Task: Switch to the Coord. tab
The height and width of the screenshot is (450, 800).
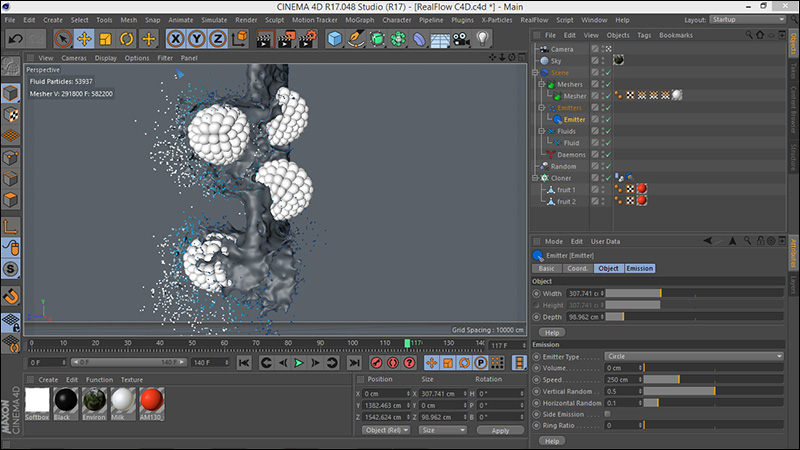Action: (x=578, y=268)
